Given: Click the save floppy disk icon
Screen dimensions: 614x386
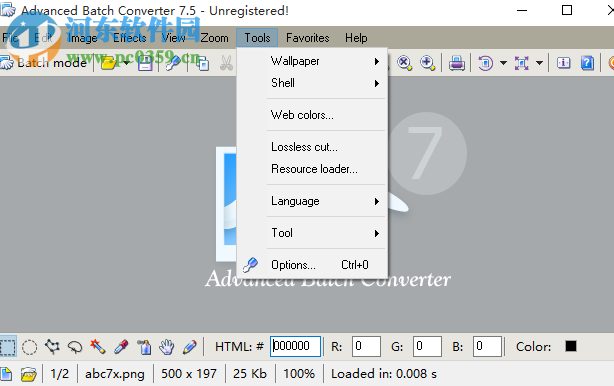Looking at the screenshot, I should coord(145,63).
